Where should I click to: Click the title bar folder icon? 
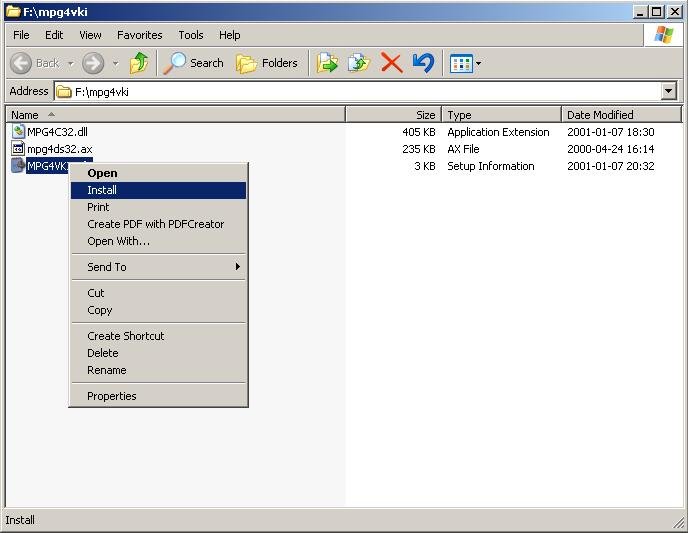click(13, 11)
